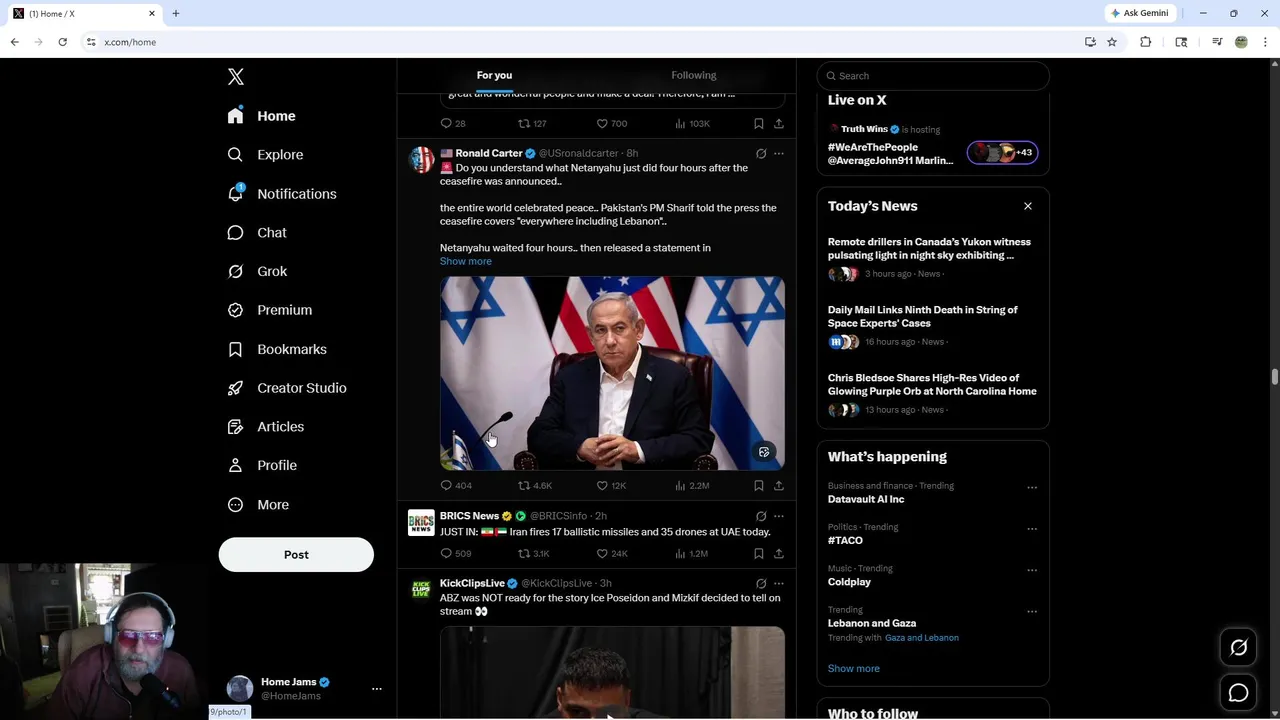Viewport: 1280px width, 720px height.
Task: Expand Ronald Carter's post with Show more
Action: pos(466,262)
